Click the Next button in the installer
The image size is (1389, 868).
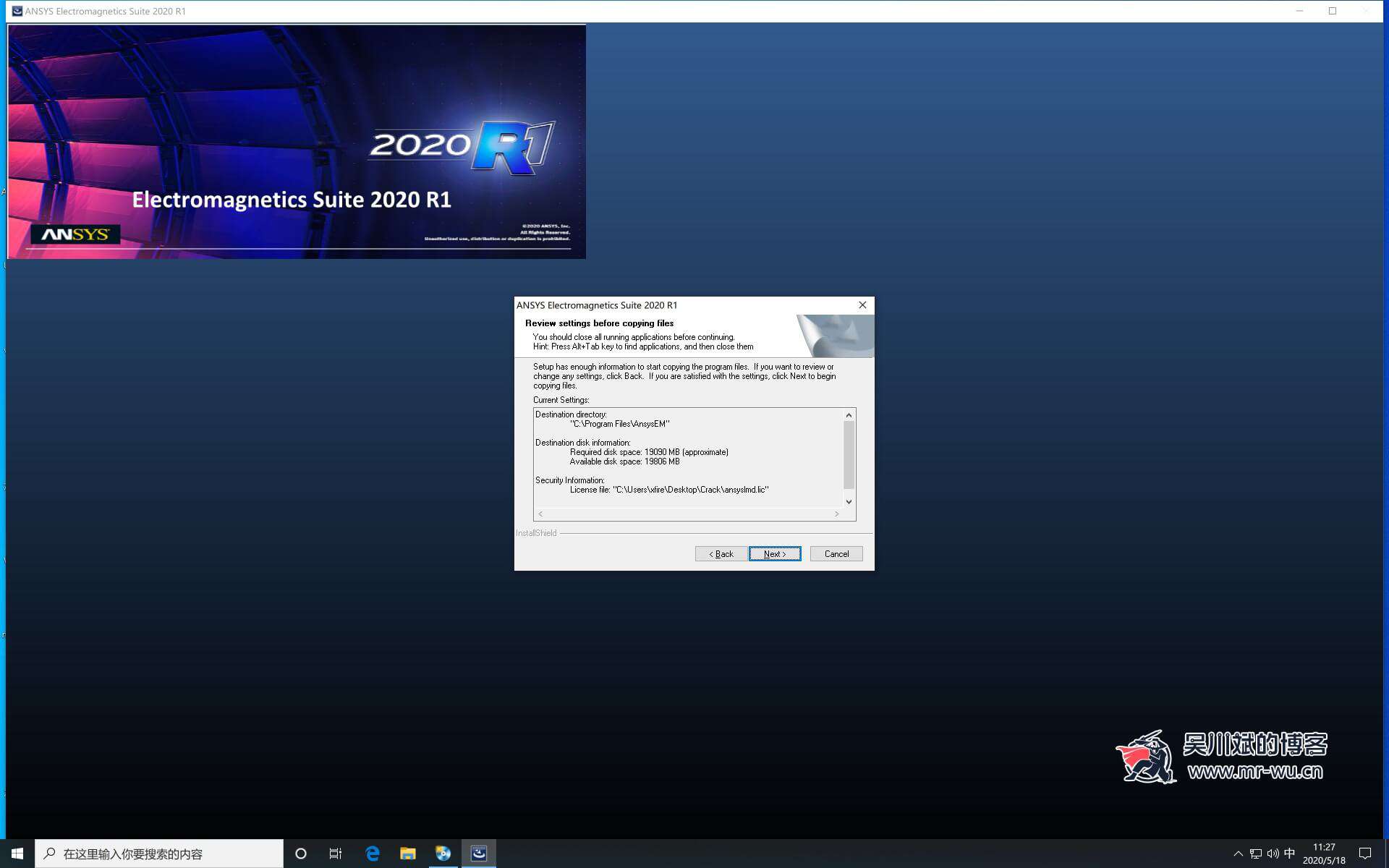[x=774, y=554]
